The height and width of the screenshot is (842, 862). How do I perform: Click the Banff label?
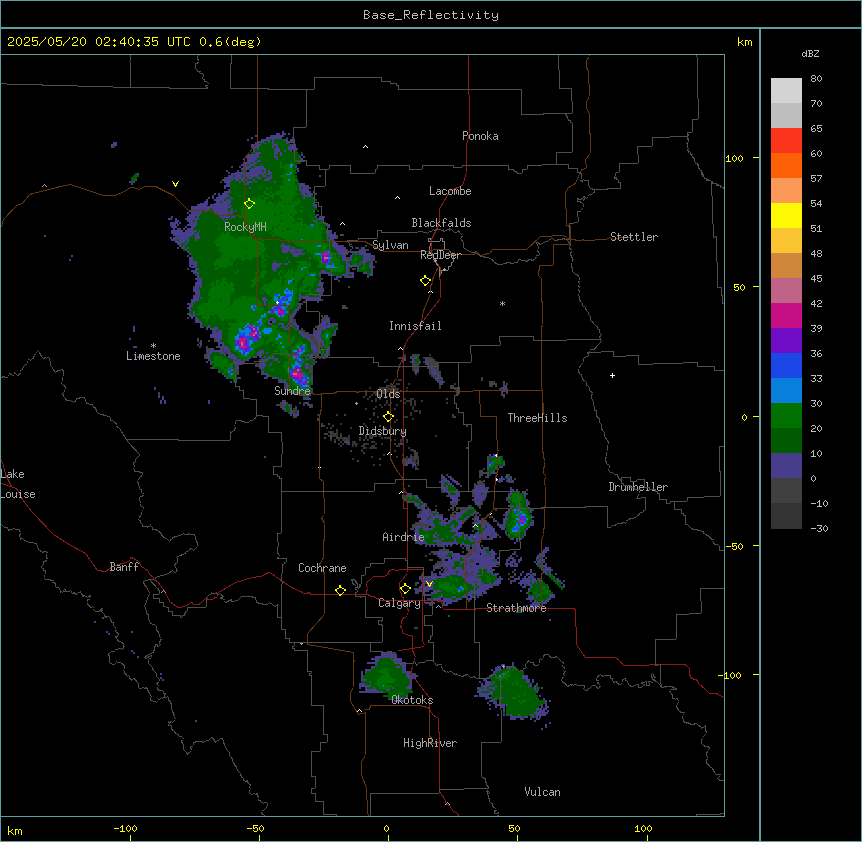coord(124,567)
